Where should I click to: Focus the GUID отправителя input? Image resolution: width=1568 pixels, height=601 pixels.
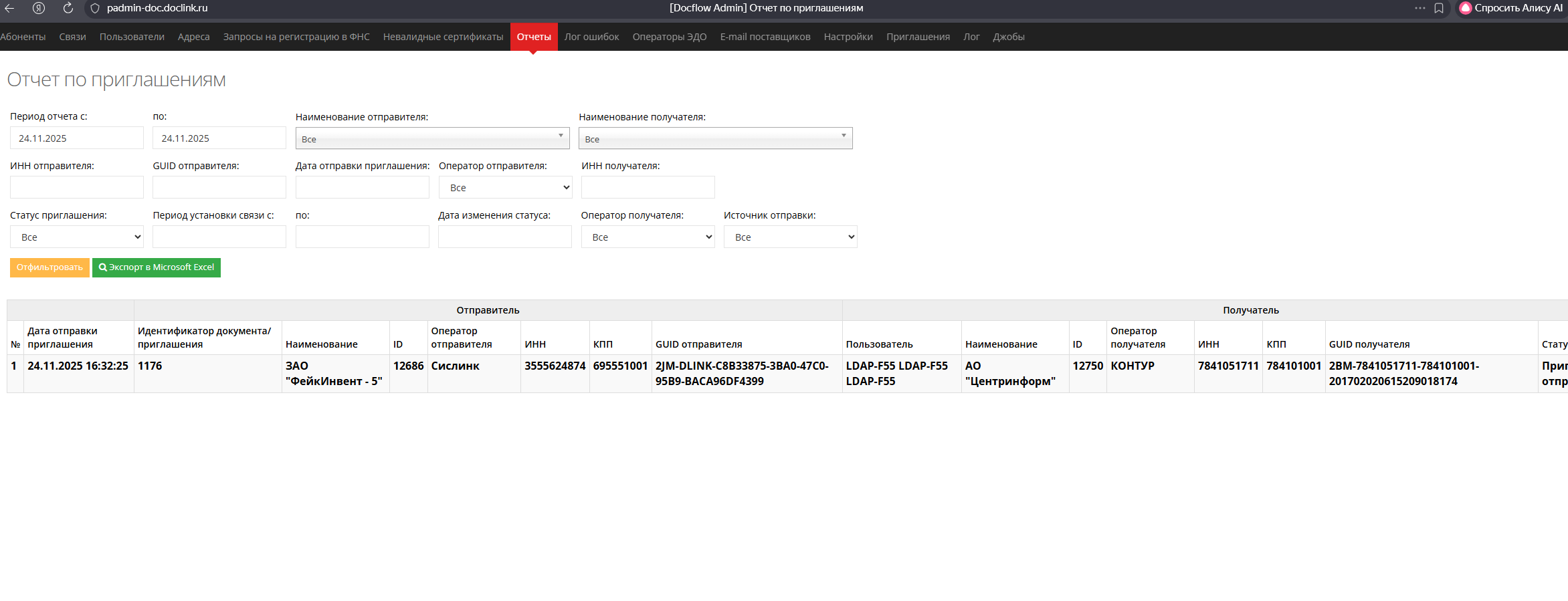coord(219,187)
